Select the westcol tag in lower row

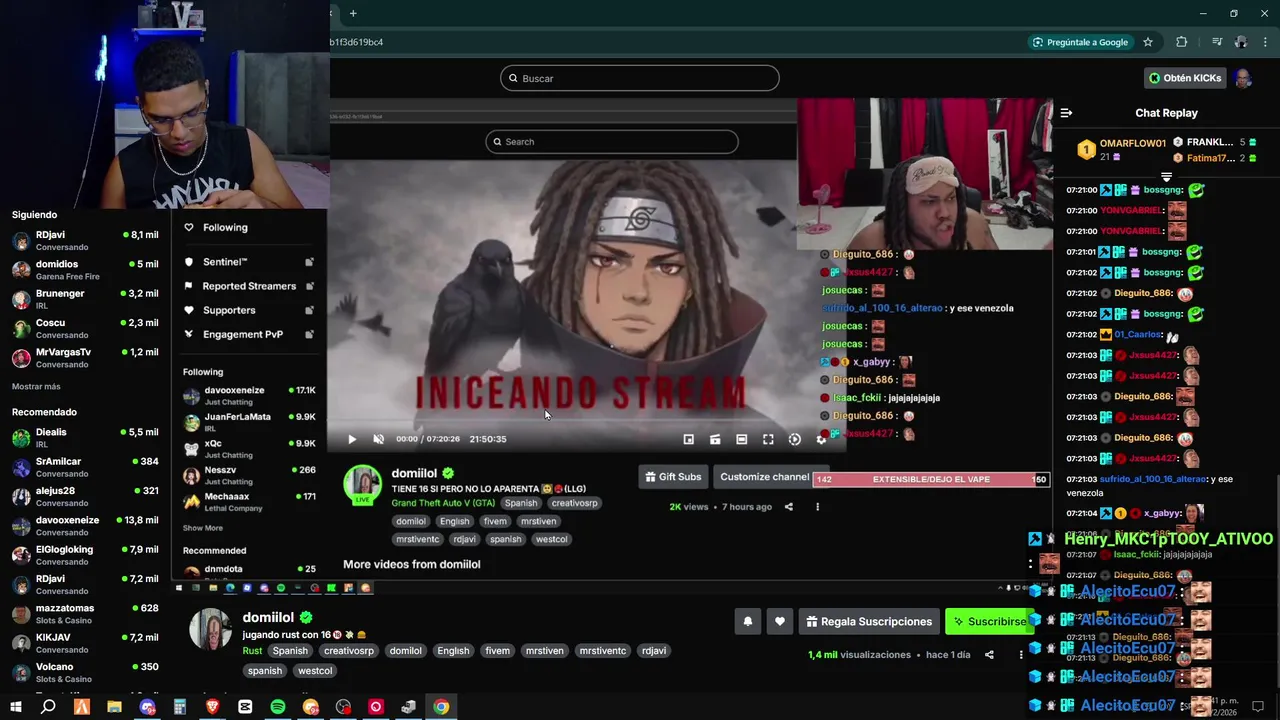pyautogui.click(x=315, y=671)
